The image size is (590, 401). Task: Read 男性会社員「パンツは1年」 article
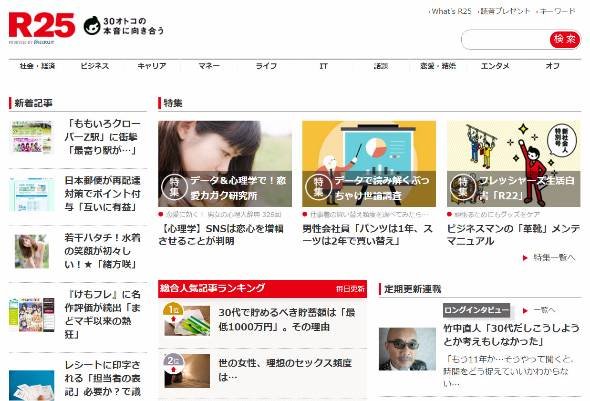pos(368,235)
